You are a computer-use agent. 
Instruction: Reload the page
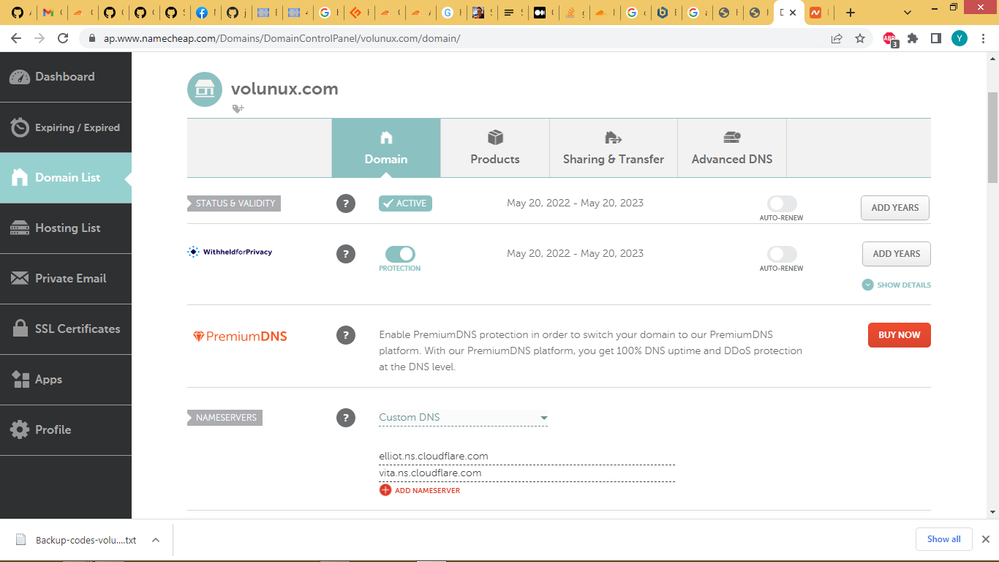[62, 38]
